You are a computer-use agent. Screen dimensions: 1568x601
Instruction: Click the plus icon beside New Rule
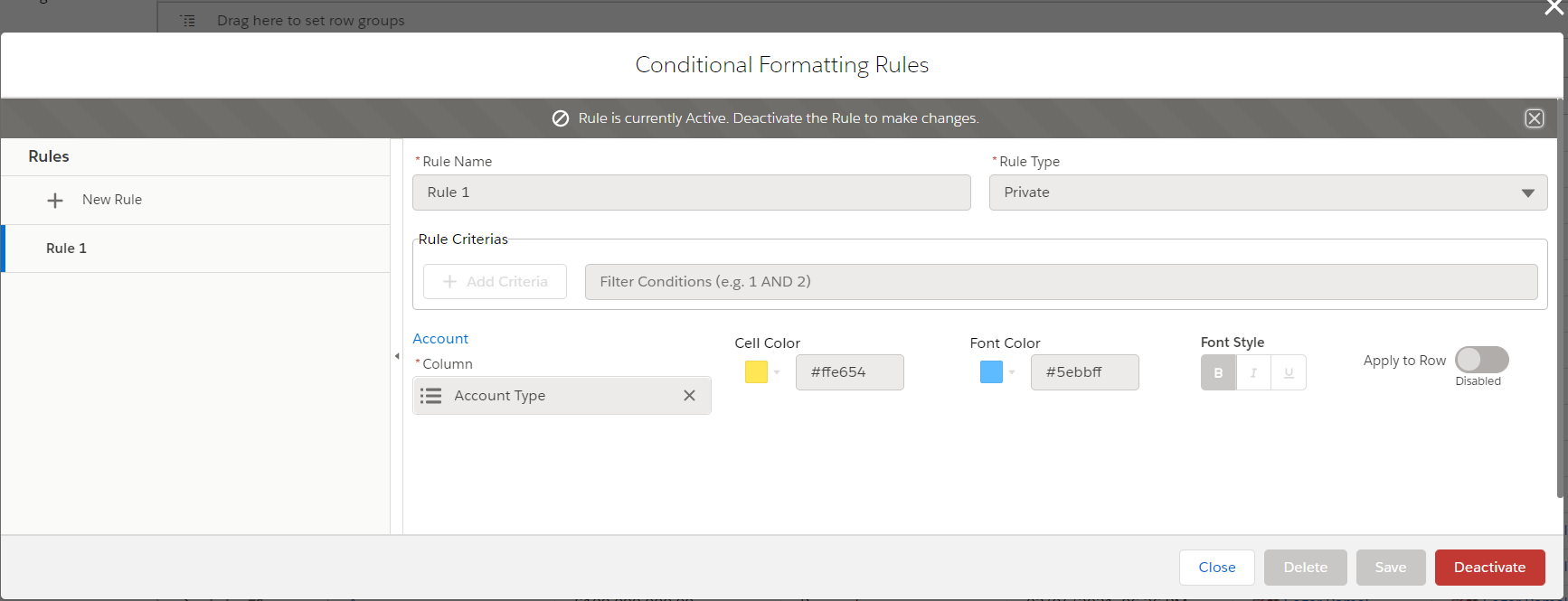point(55,201)
